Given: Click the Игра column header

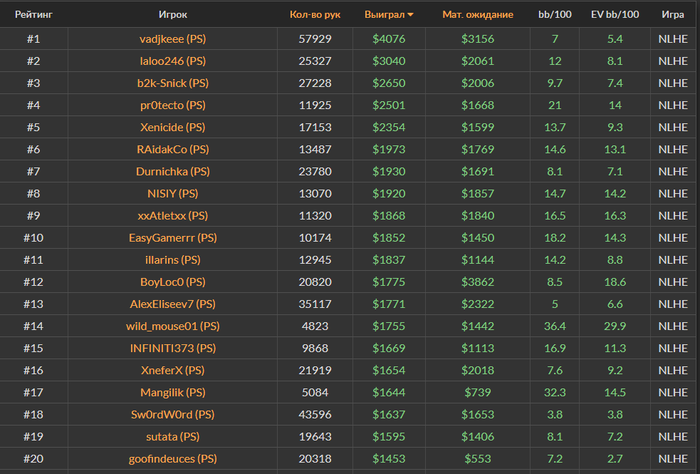Looking at the screenshot, I should (x=673, y=15).
